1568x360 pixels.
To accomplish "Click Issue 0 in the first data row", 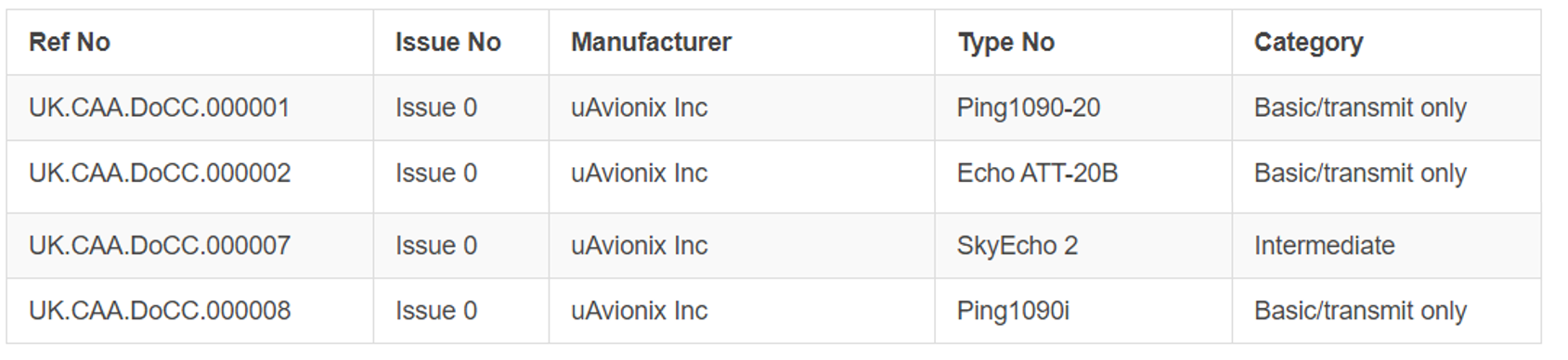I will tap(435, 108).
